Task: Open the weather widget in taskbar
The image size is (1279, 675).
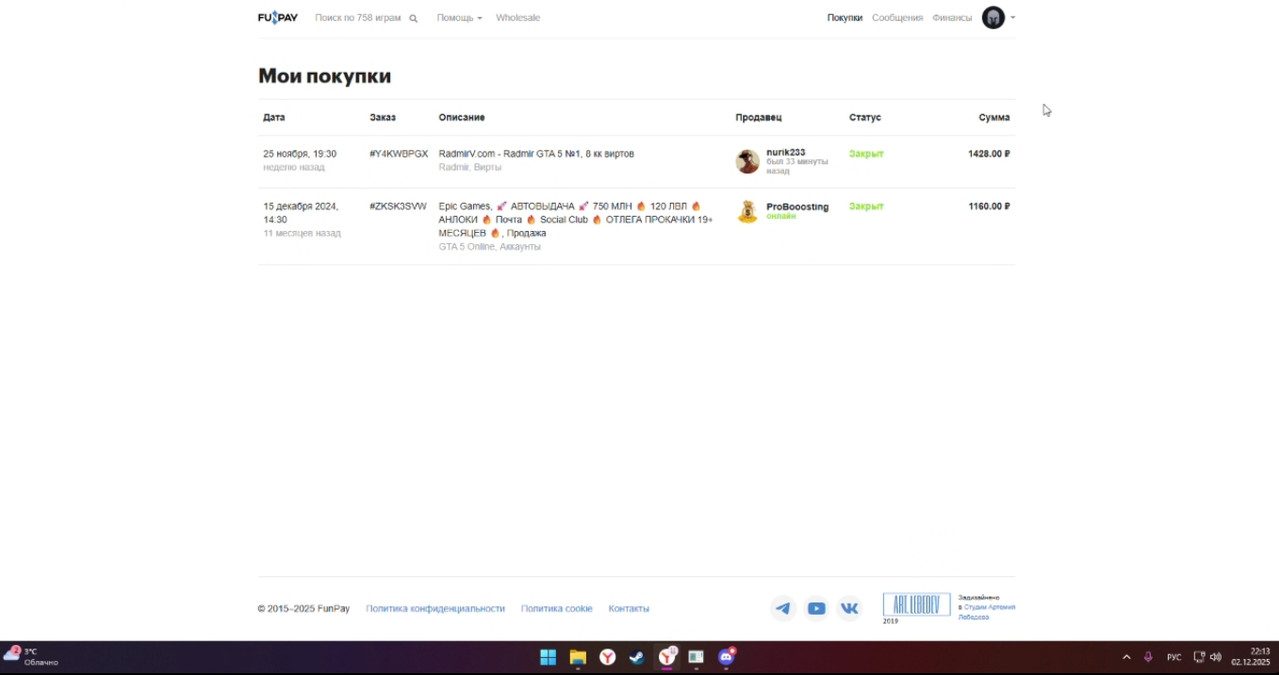Action: [32, 656]
